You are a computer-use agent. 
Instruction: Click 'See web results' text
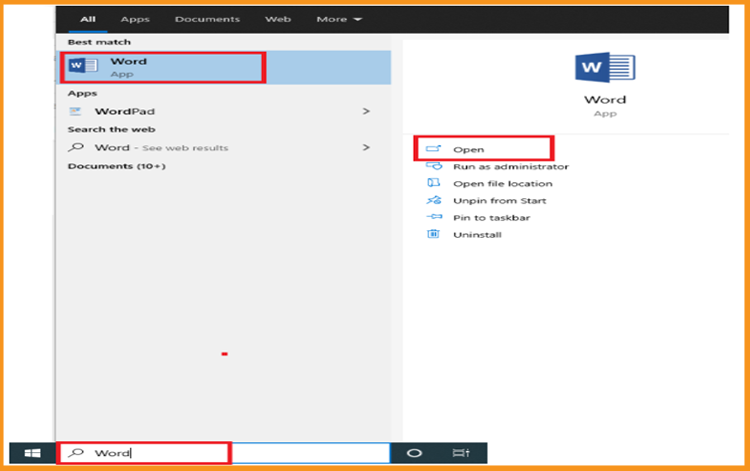pos(185,148)
